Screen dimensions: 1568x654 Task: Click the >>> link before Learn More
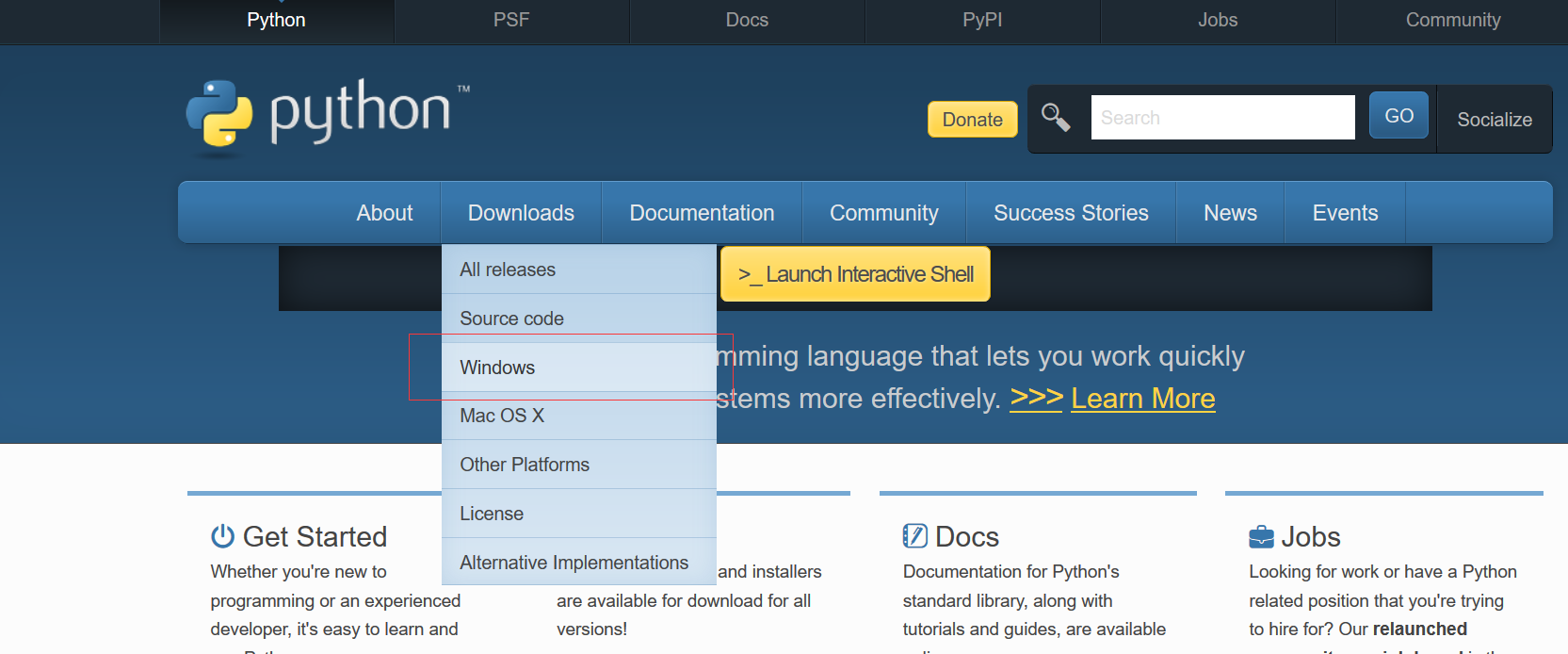coord(1036,399)
